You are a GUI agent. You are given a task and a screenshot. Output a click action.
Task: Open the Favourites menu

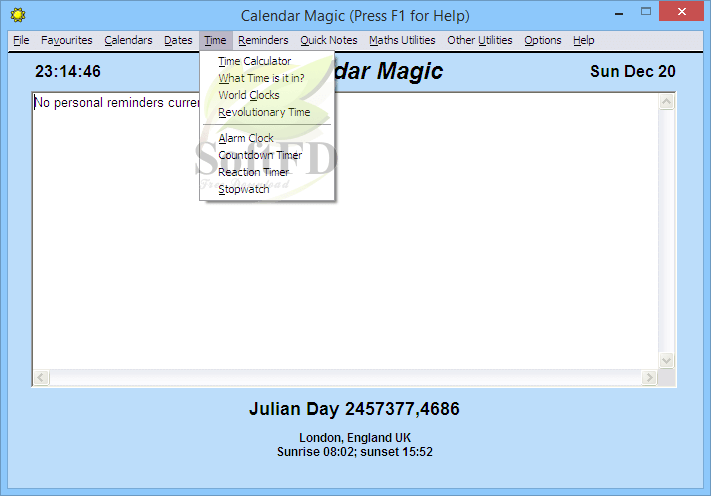[x=67, y=40]
